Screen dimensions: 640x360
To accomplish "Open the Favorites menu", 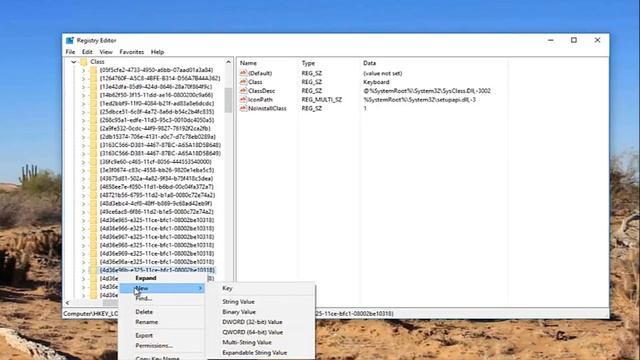I will pos(131,52).
